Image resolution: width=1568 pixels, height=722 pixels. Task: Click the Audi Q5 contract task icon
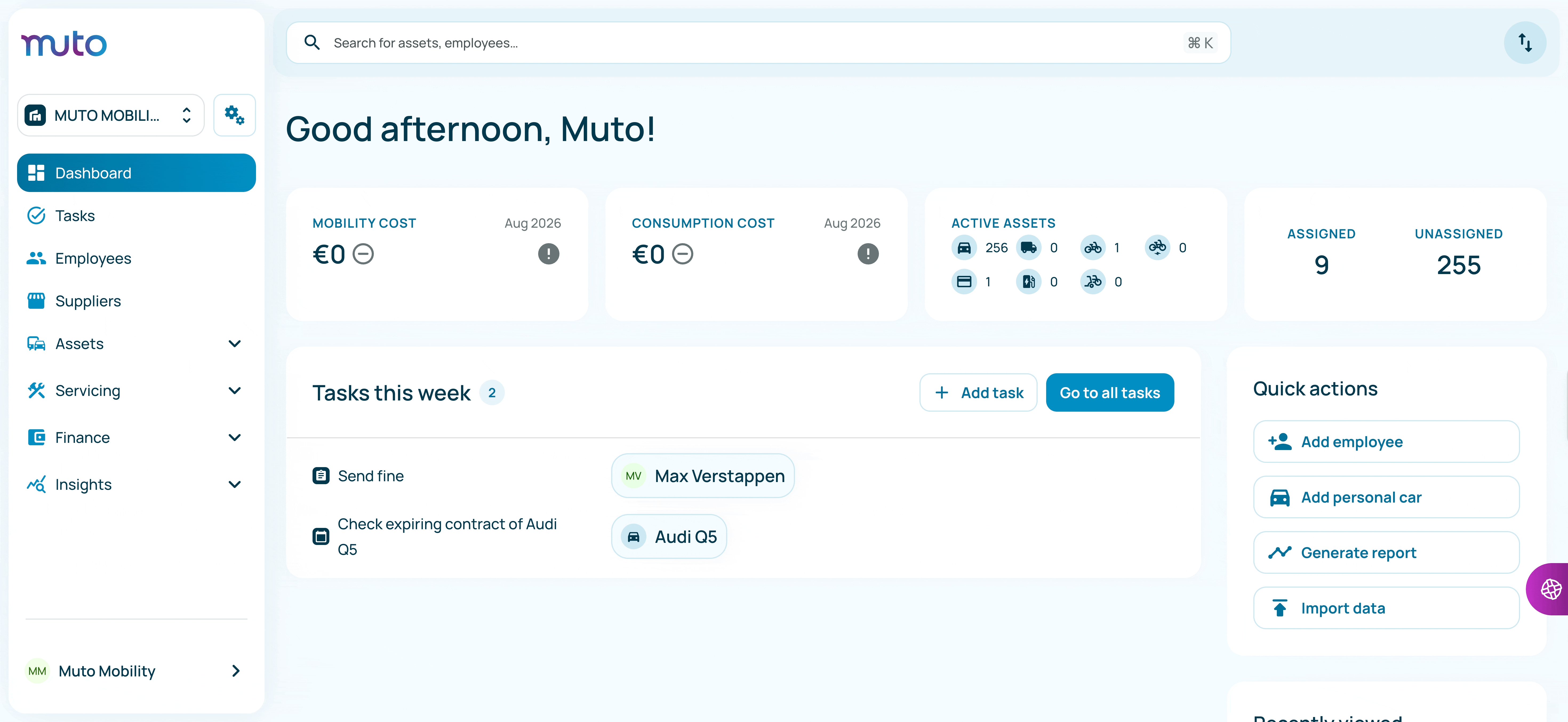[x=321, y=536]
